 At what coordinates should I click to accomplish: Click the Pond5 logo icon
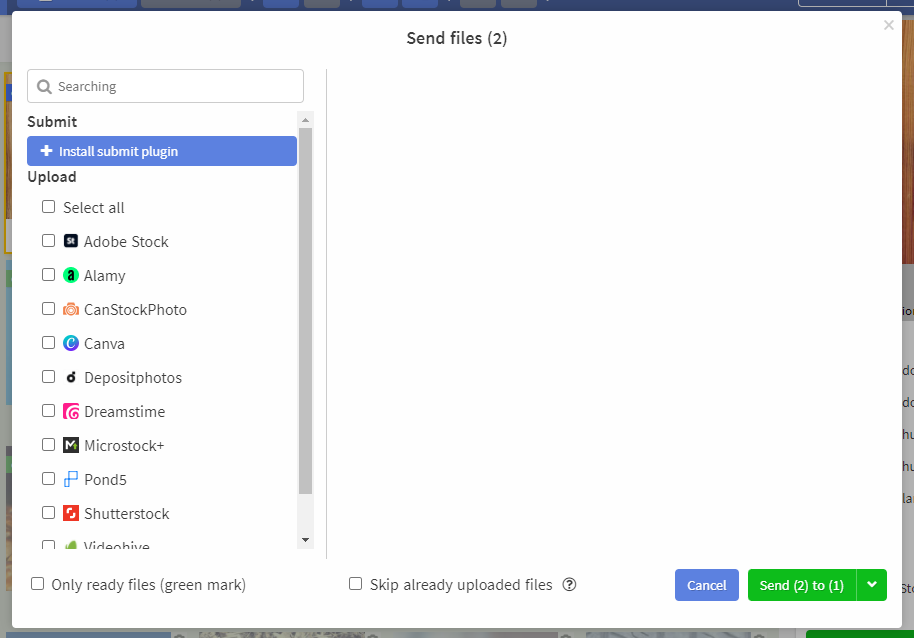71,479
